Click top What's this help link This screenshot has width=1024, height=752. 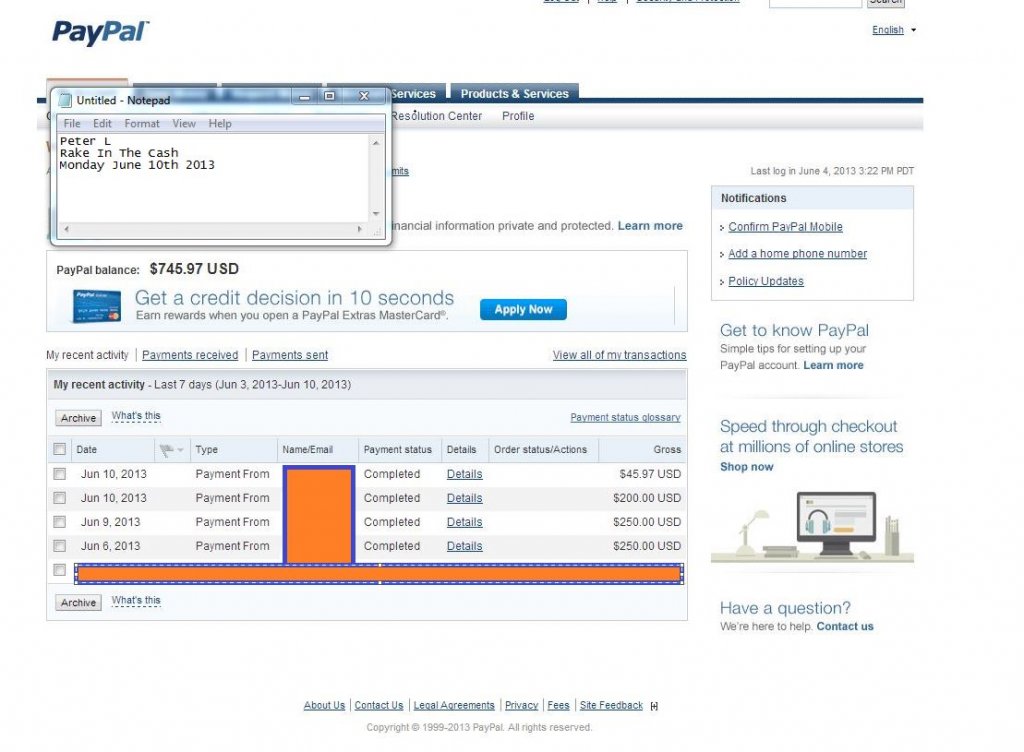click(x=136, y=416)
